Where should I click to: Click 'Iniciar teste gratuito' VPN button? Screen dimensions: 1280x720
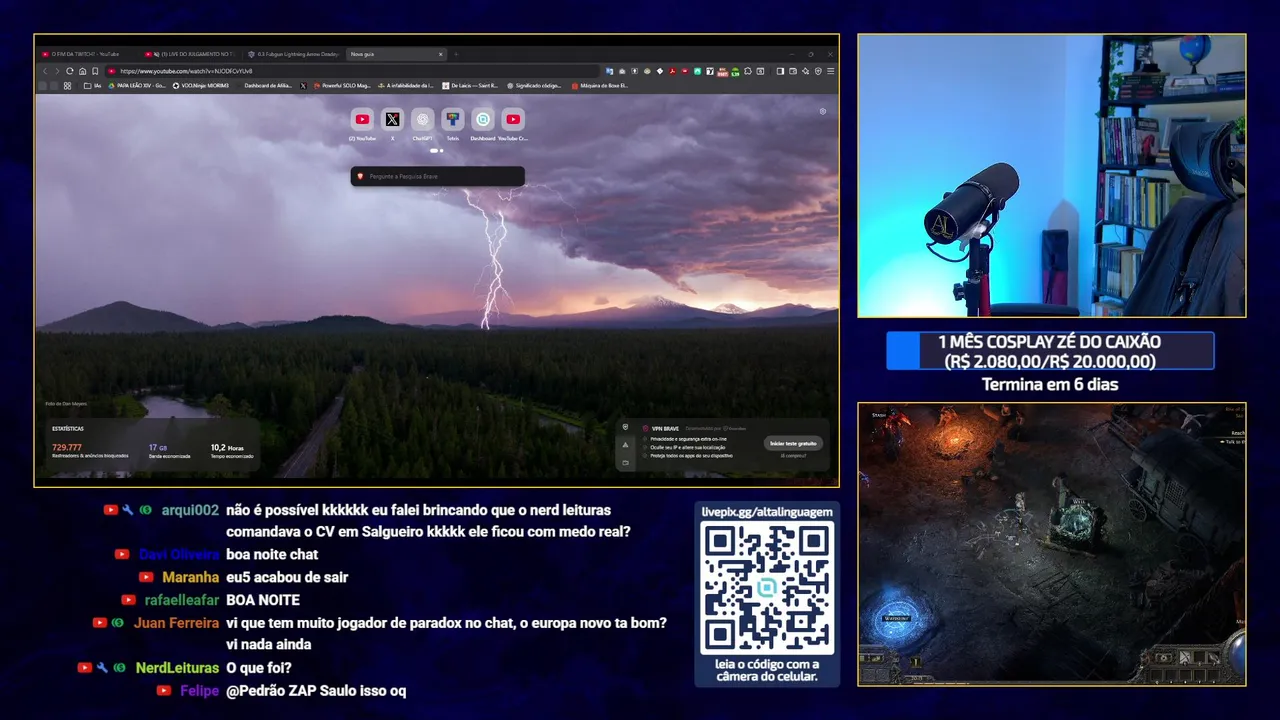coord(793,443)
